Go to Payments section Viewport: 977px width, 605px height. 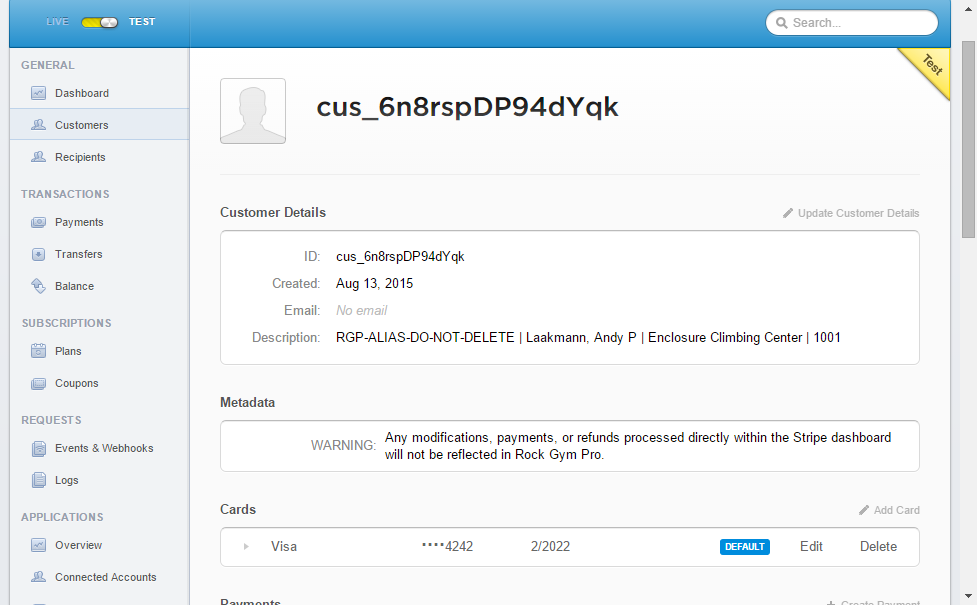[79, 222]
